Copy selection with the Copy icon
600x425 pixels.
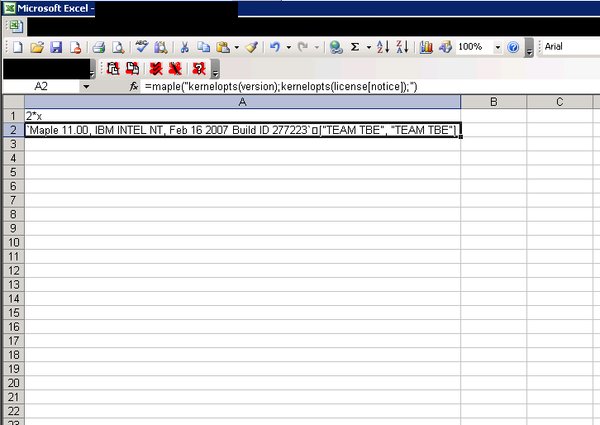[x=204, y=47]
